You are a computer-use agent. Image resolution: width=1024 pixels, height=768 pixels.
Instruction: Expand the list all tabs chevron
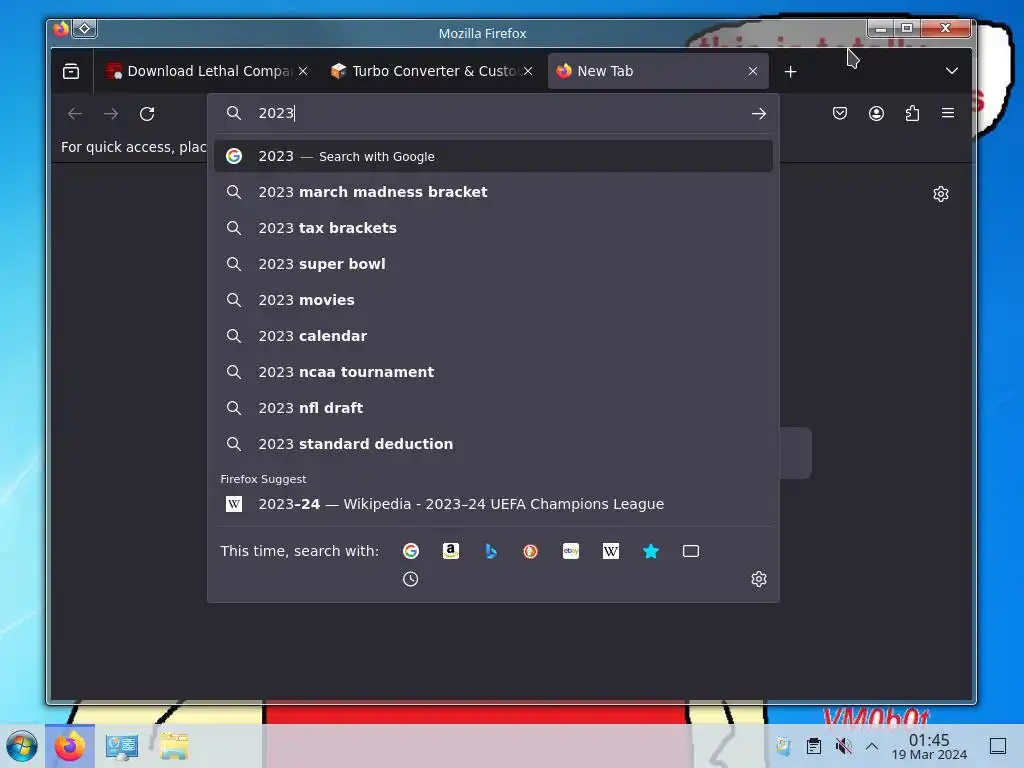point(952,71)
